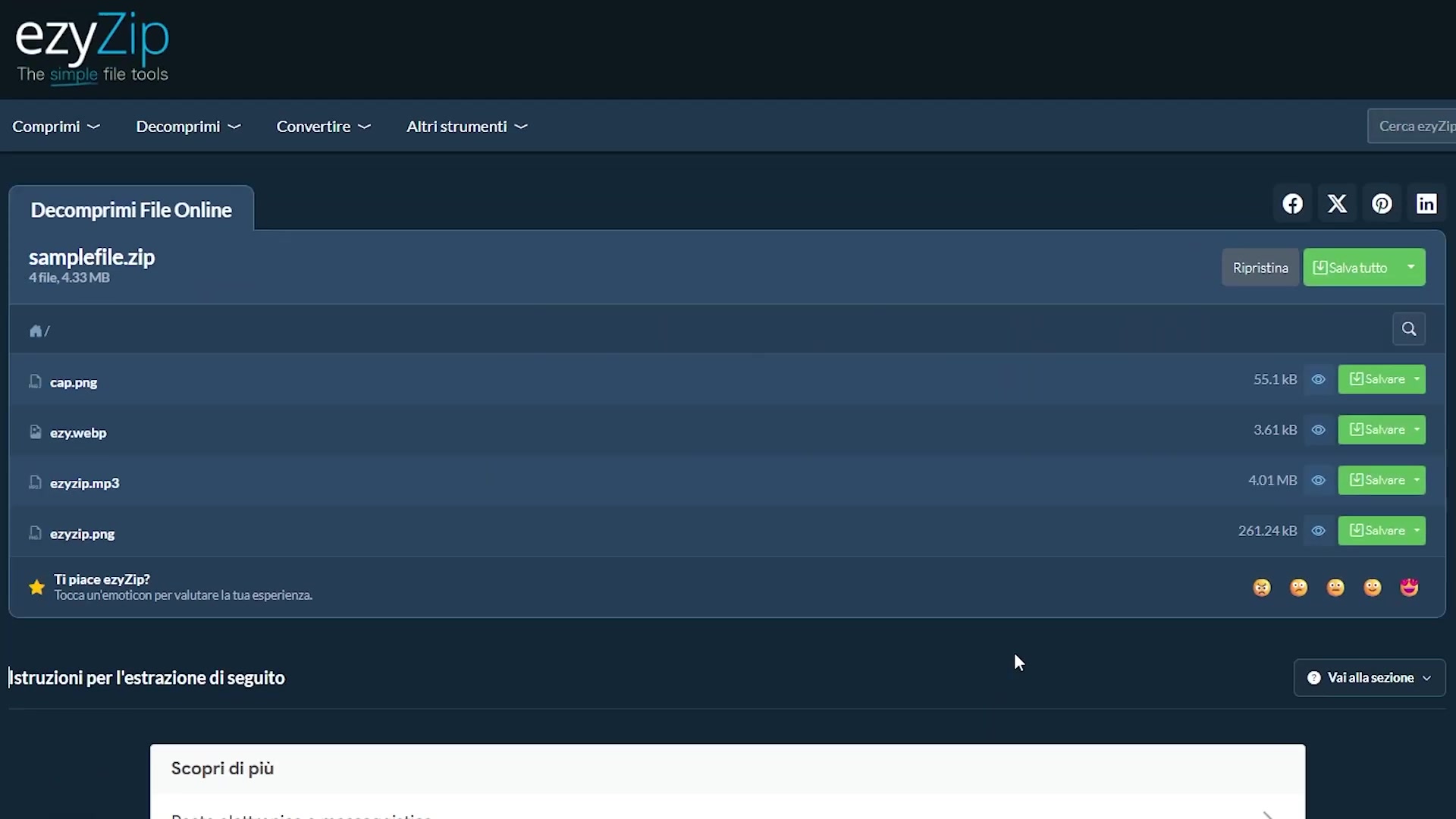1456x819 pixels.
Task: Open the Altri strumenti menu
Action: 466,127
